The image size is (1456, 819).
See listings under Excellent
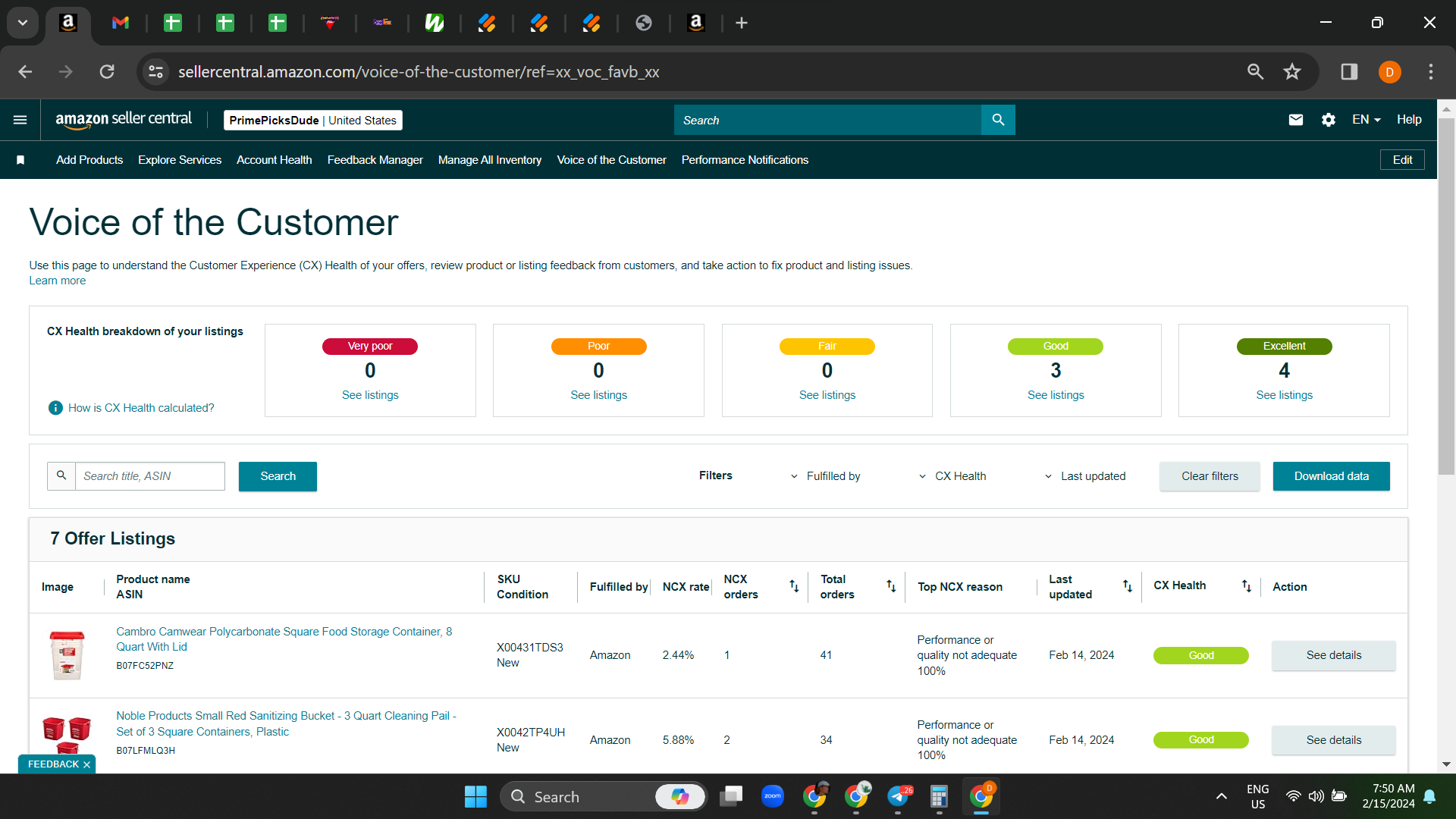(1284, 395)
